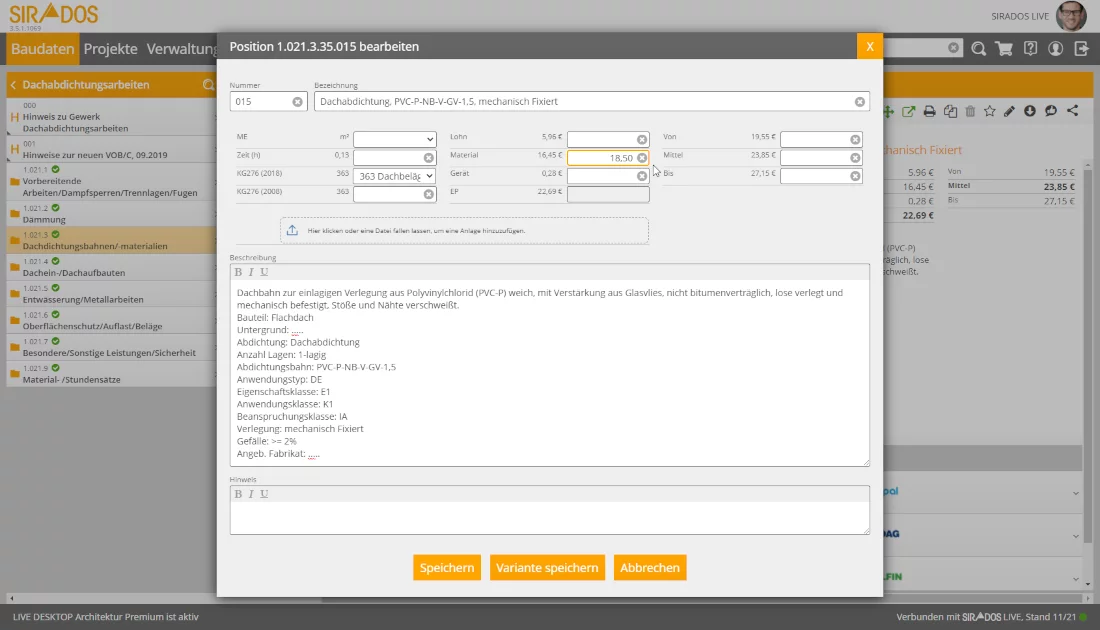The width and height of the screenshot is (1100, 630).
Task: Click the Speichern button
Action: coord(446,568)
